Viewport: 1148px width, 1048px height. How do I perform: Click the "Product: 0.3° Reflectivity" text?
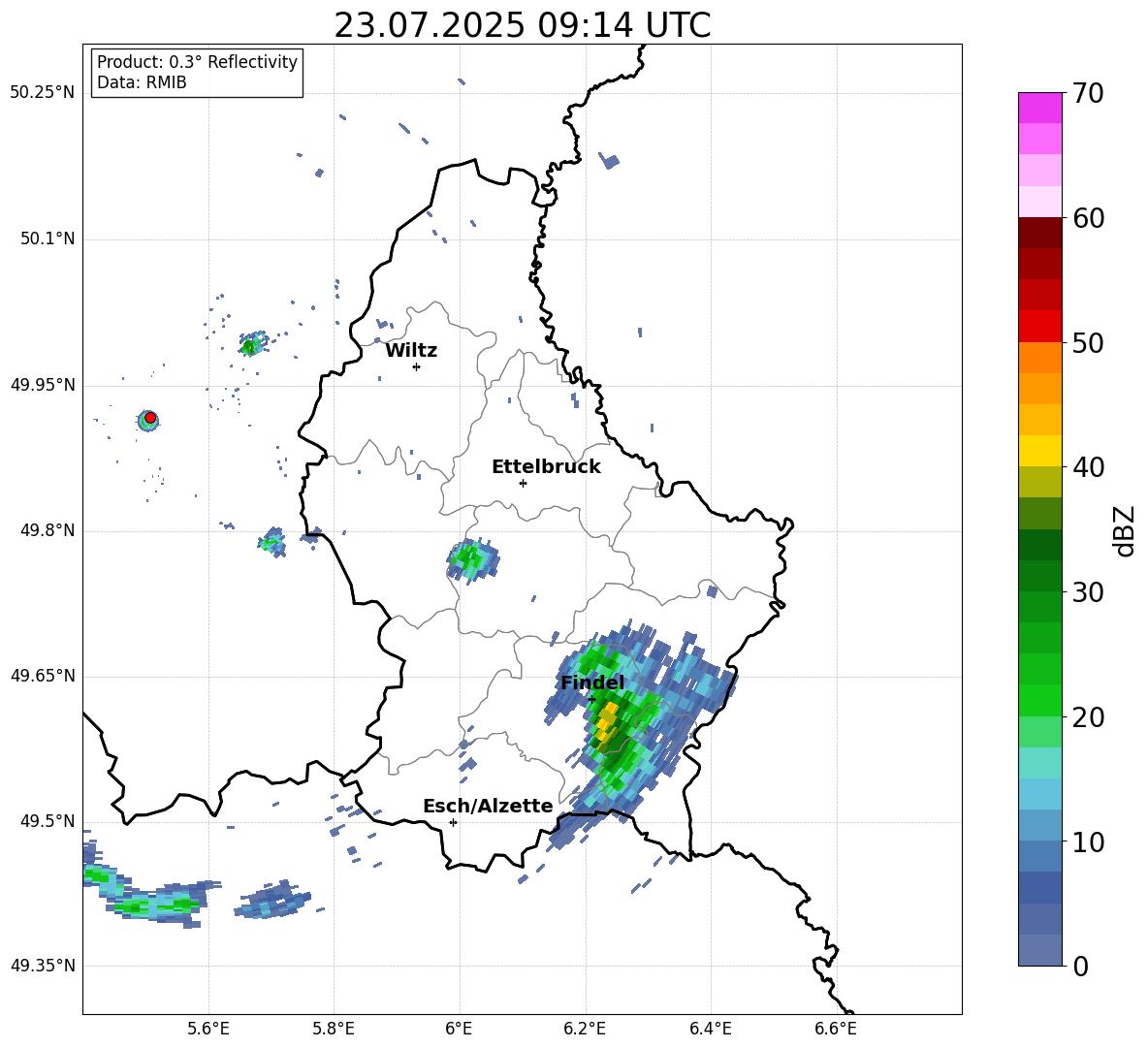click(197, 62)
